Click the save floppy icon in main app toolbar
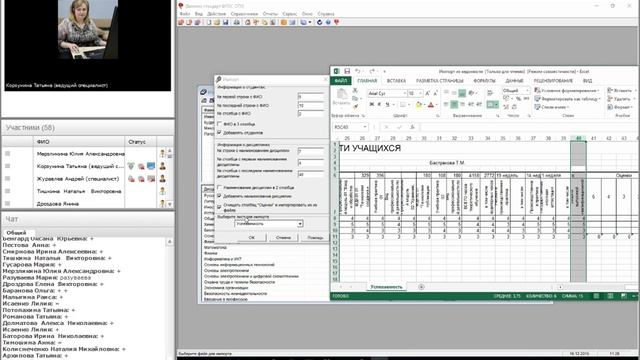This screenshot has height=360, width=640. coord(225,22)
